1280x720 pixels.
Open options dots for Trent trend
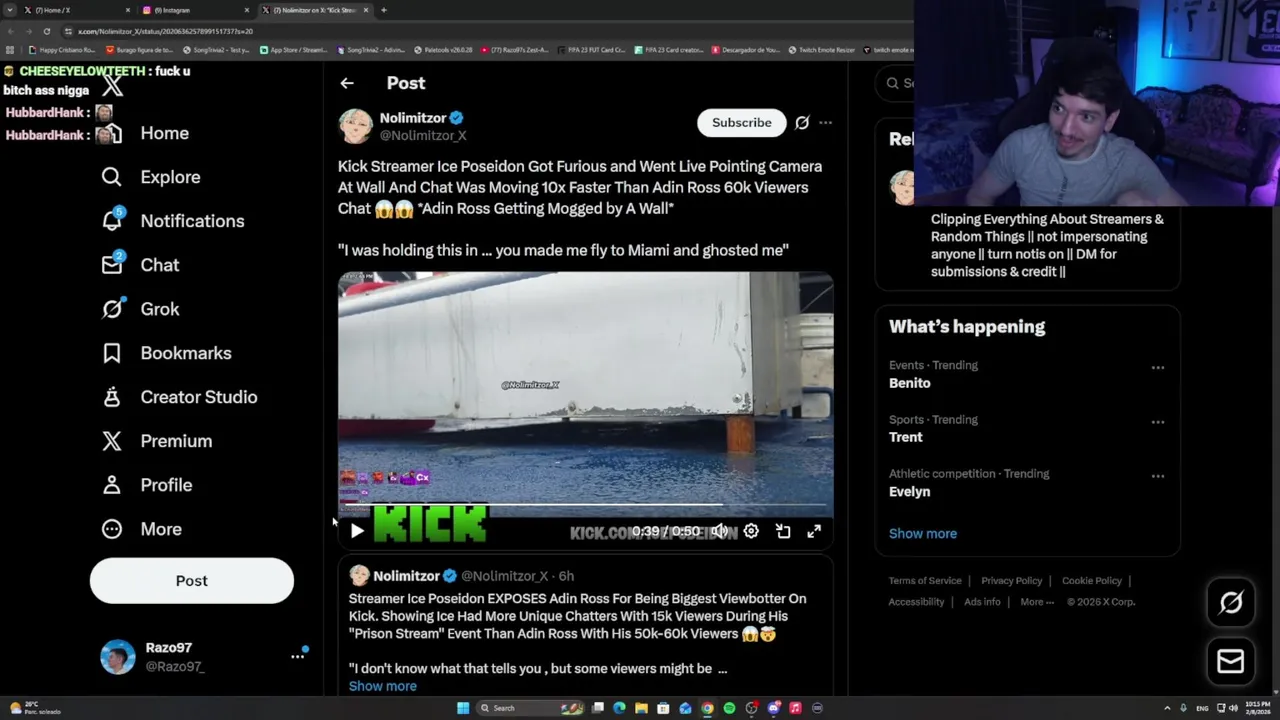point(1157,422)
